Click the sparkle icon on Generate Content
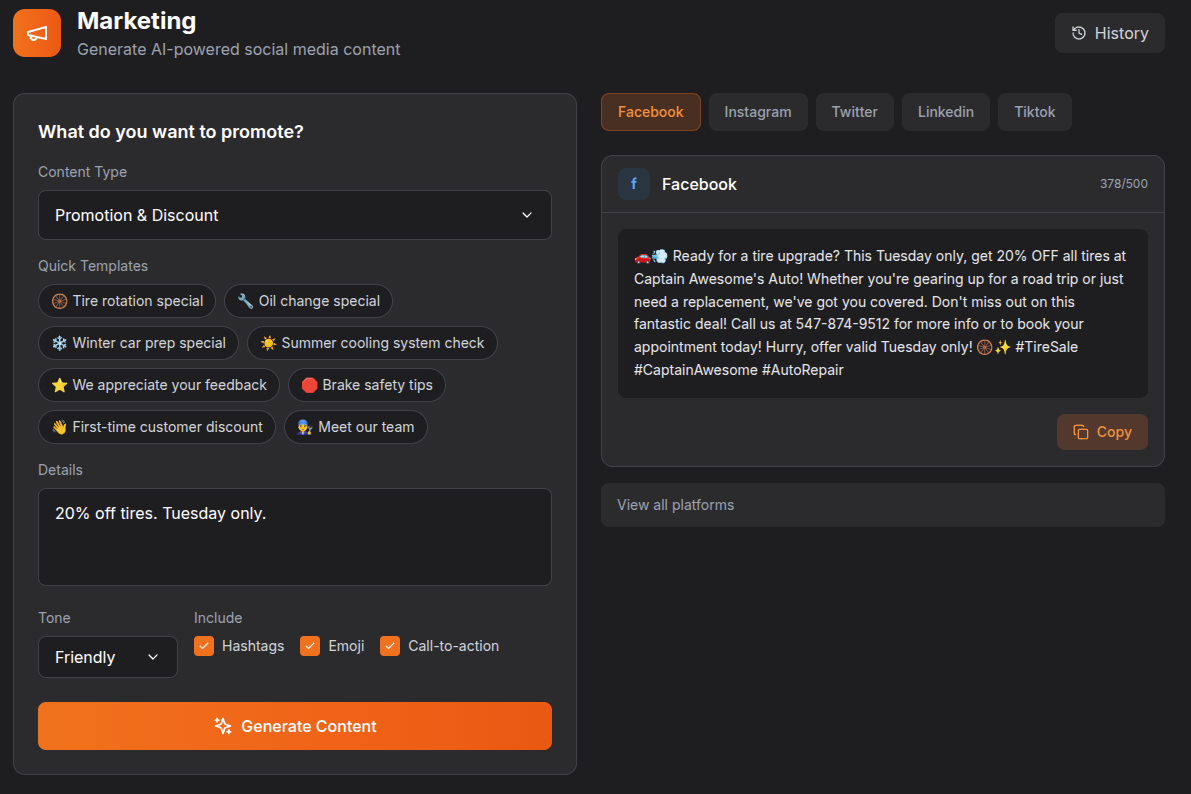This screenshot has width=1191, height=794. coord(223,726)
